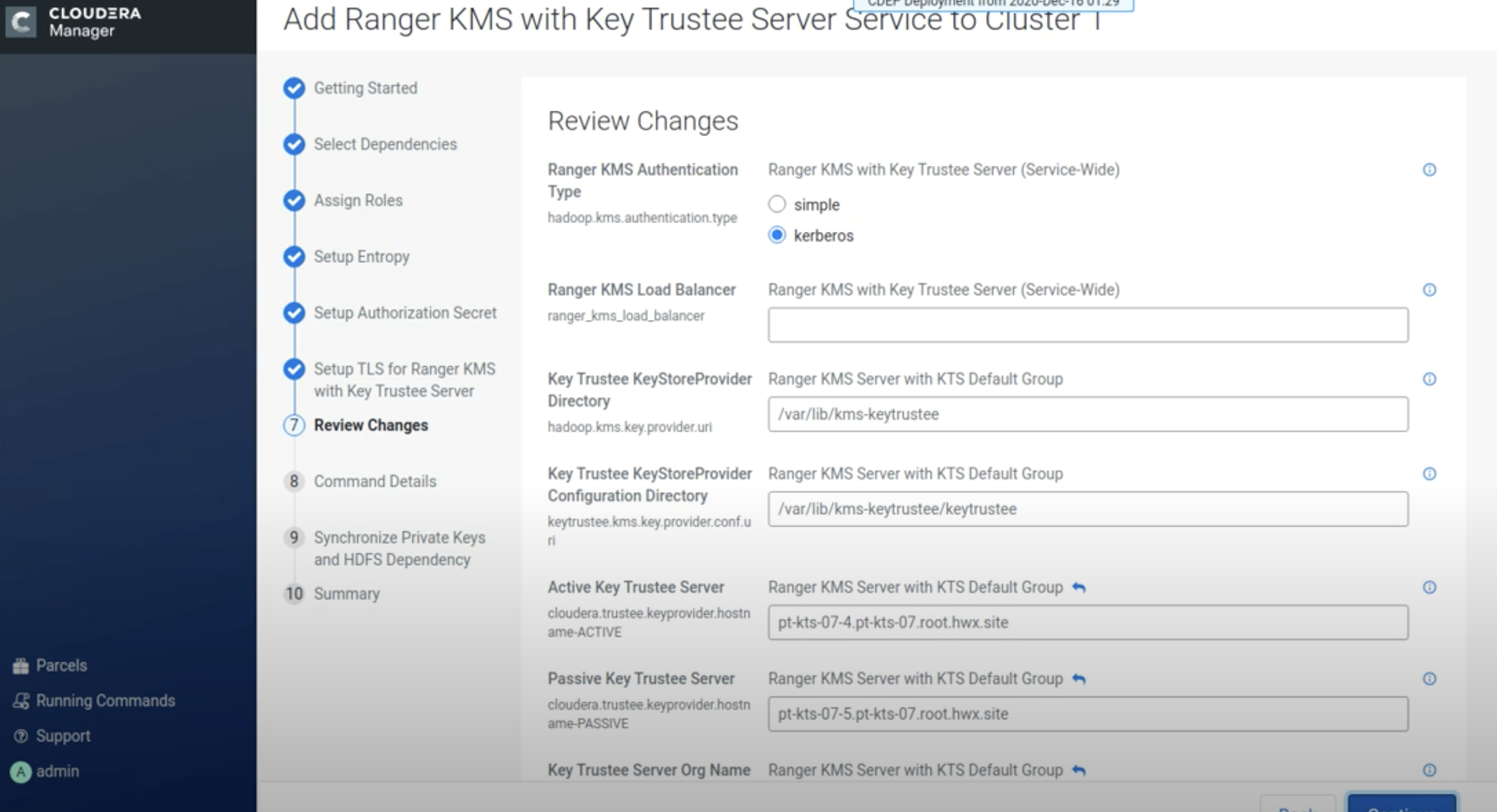Screen dimensions: 1497x812
Task: Click the Assign Roles checkmark icon
Action: click(294, 201)
